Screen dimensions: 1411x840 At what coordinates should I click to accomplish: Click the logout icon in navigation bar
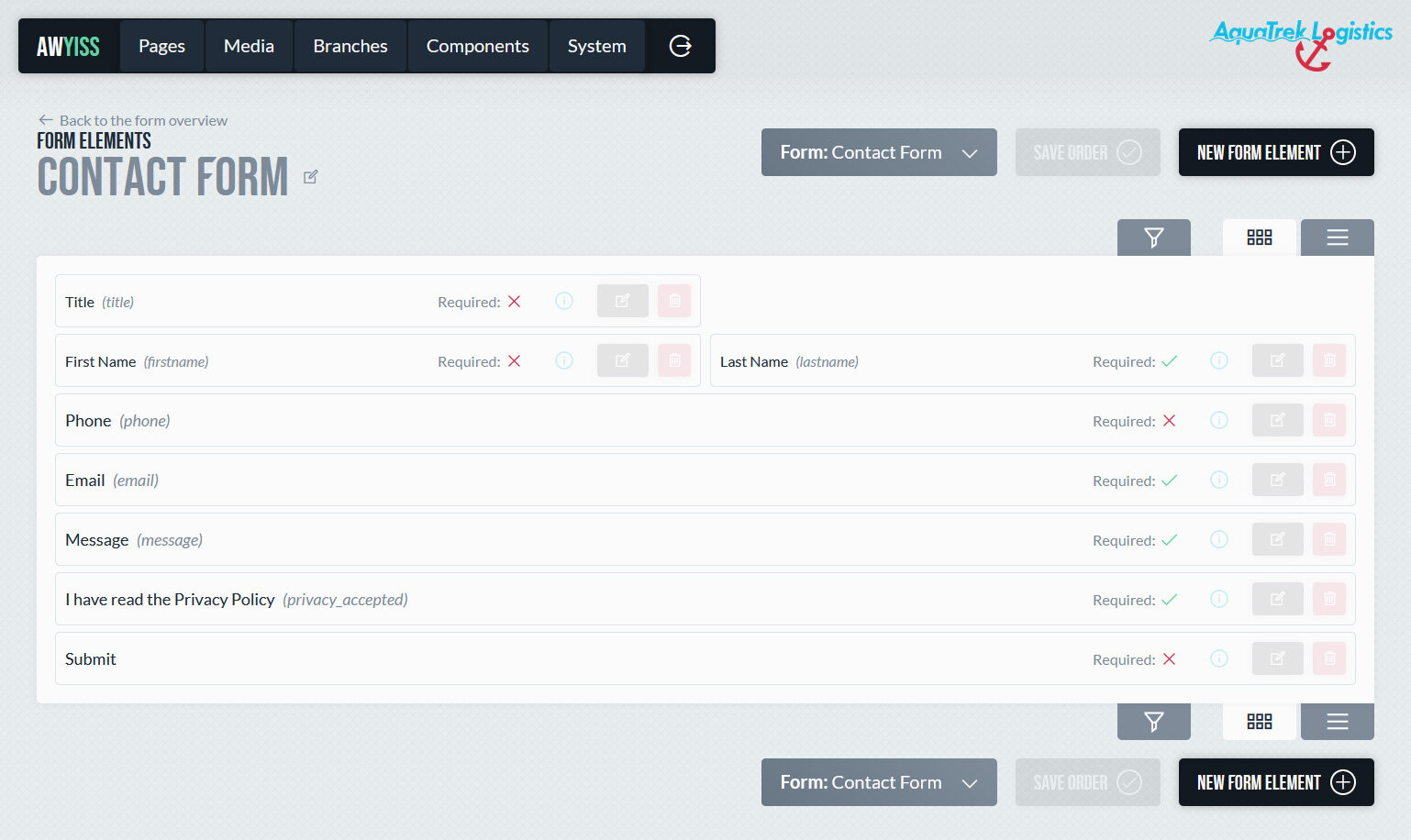[680, 46]
